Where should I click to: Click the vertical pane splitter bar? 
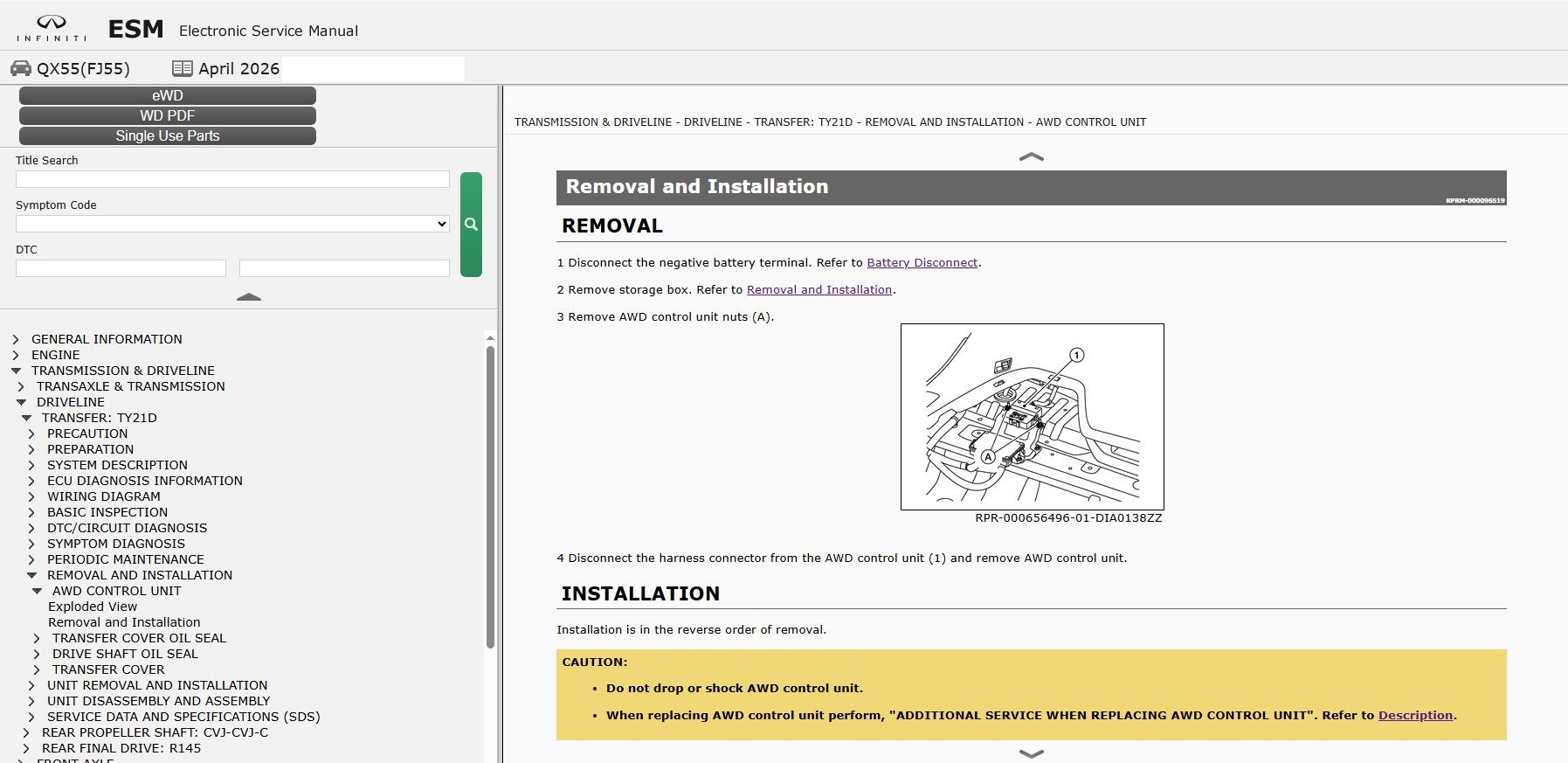[x=501, y=424]
